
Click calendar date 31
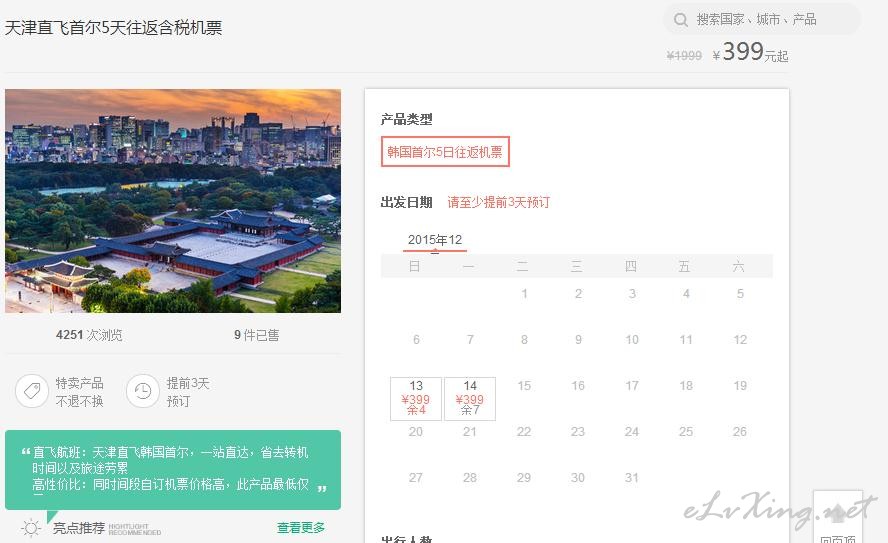pyautogui.click(x=631, y=477)
